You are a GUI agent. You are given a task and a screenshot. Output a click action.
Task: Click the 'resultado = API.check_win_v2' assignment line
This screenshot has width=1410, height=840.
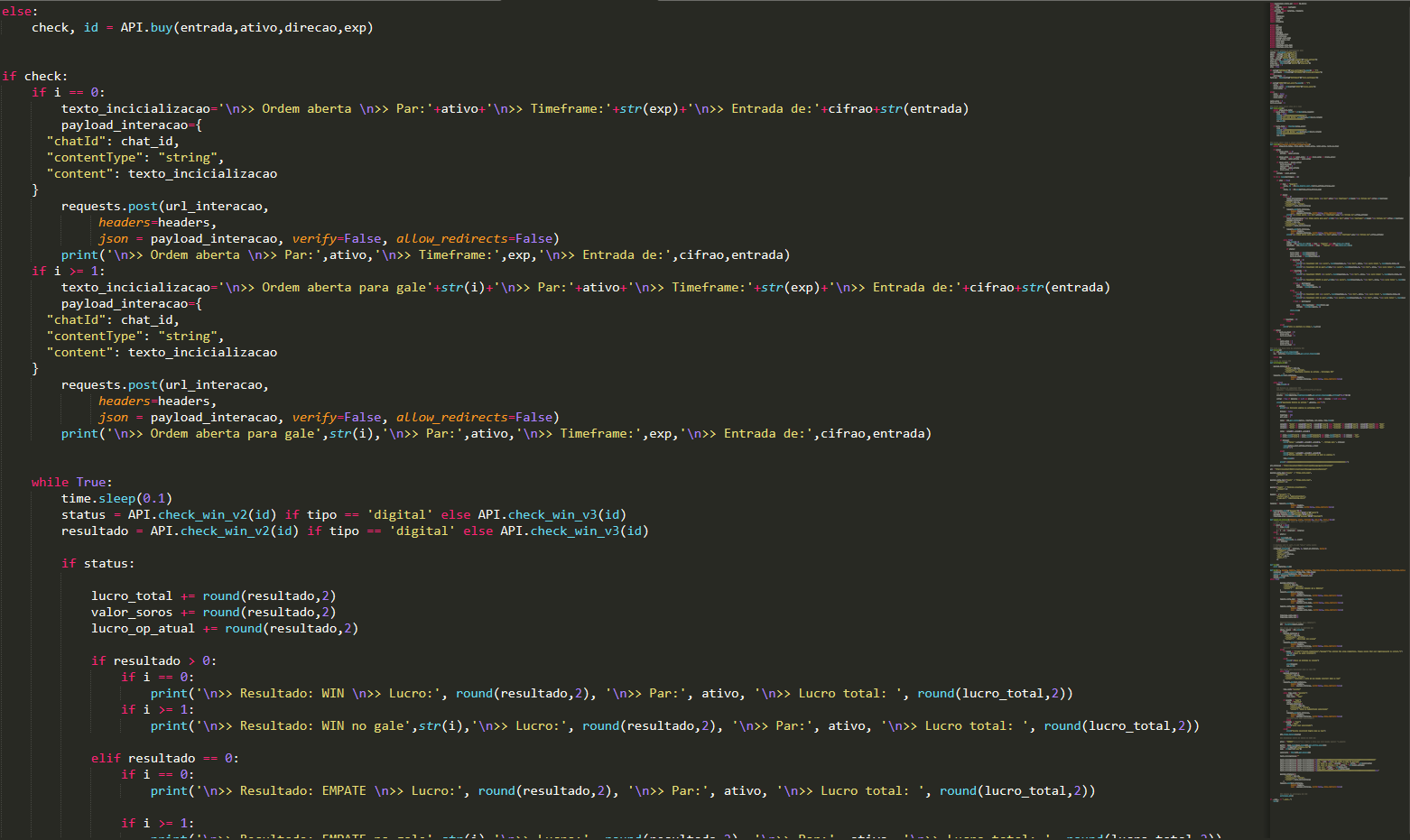354,531
